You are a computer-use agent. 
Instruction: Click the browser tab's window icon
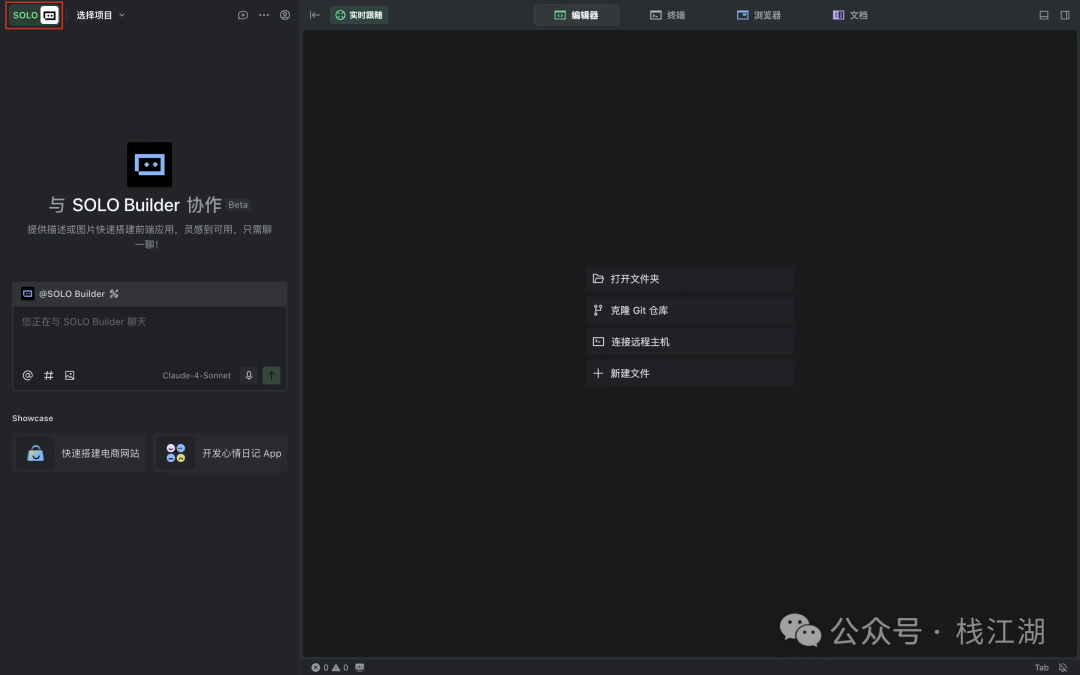click(742, 15)
